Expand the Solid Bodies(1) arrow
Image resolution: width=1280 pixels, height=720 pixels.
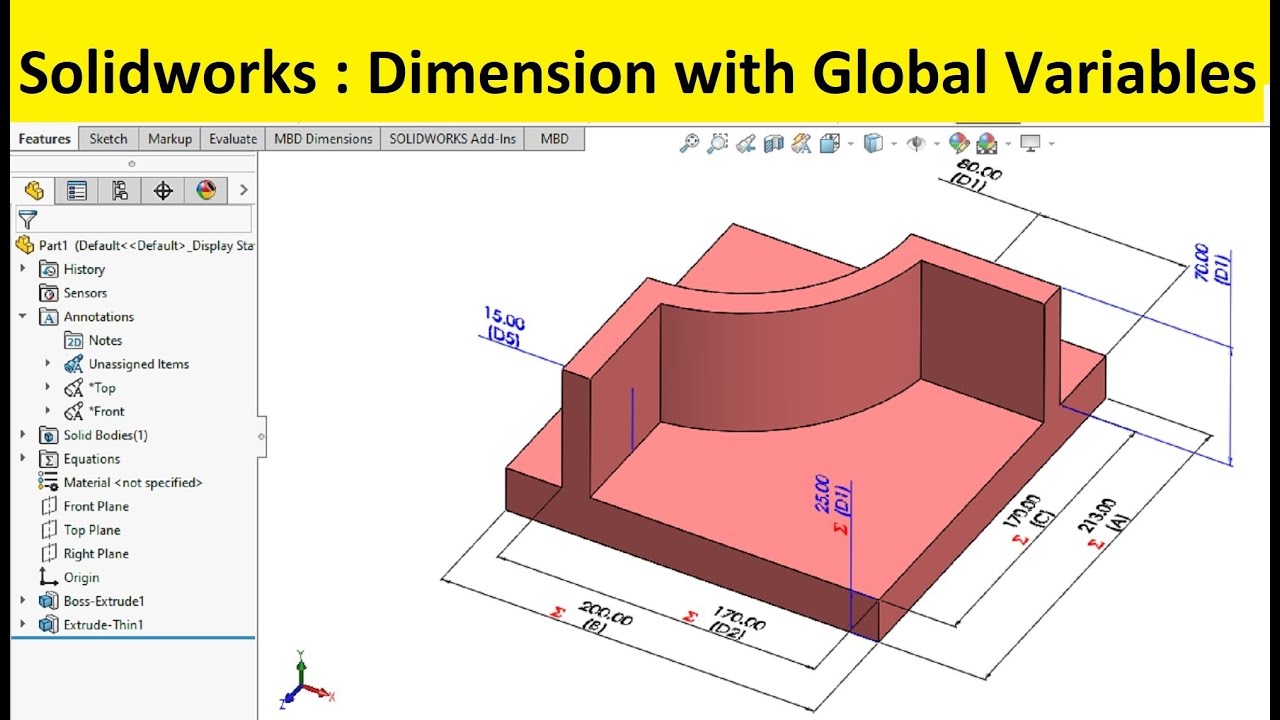(x=23, y=435)
